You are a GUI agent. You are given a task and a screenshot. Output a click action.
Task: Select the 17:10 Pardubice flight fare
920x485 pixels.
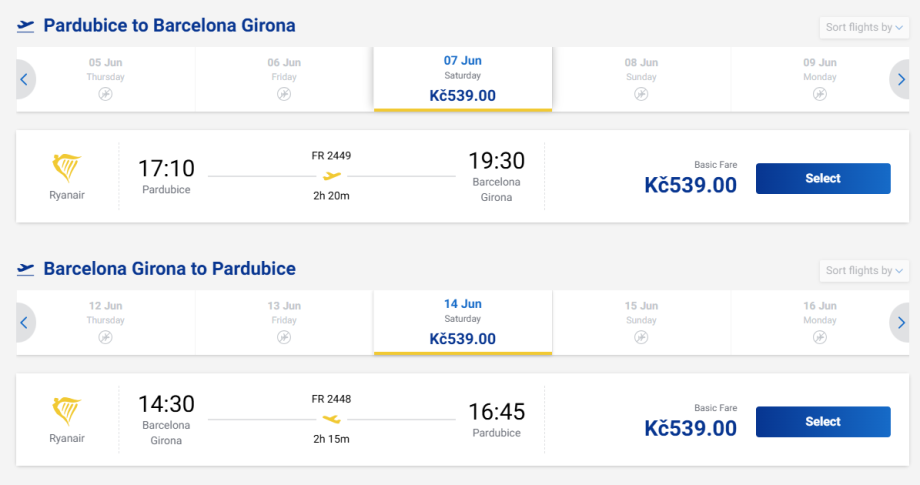coord(822,178)
